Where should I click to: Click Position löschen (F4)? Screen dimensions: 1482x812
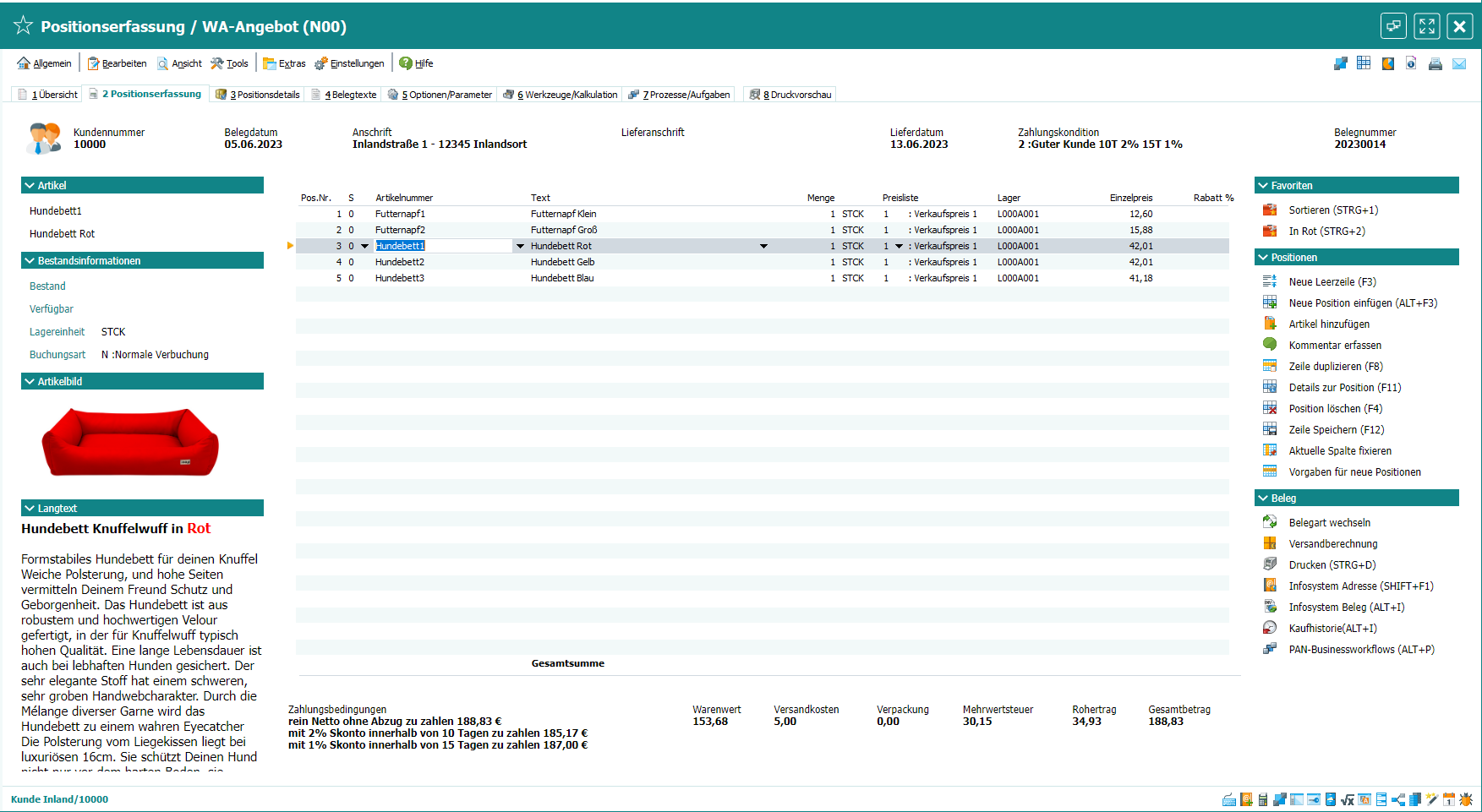(x=1335, y=409)
